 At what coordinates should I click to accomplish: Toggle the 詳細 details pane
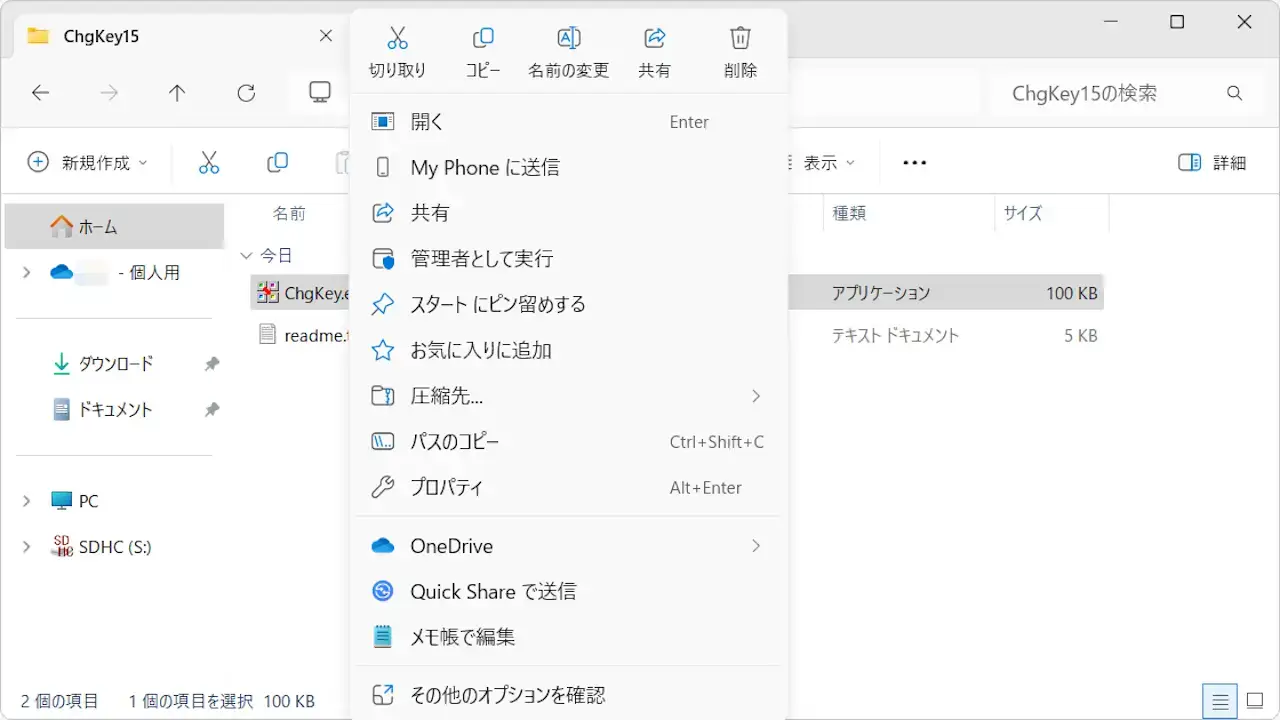point(1212,163)
